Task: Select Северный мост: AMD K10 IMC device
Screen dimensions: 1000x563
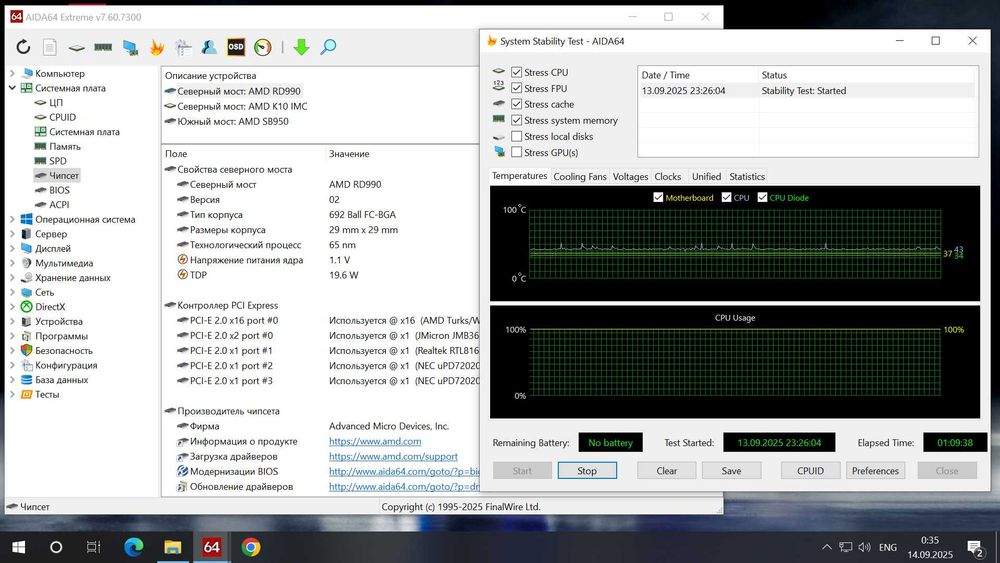Action: pos(242,106)
